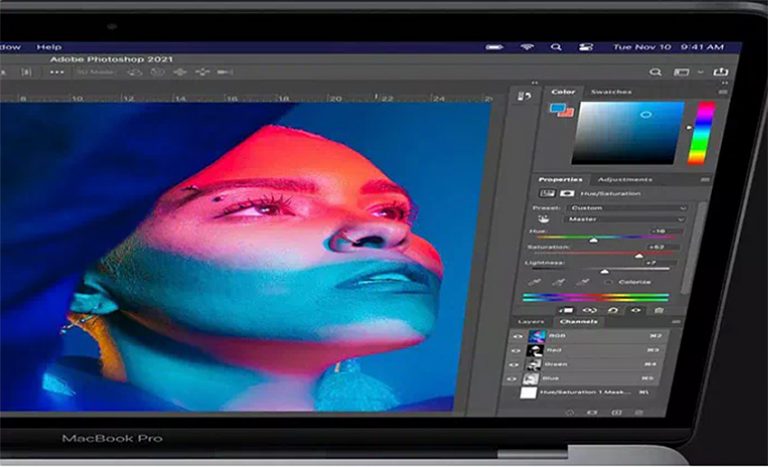This screenshot has height=467, width=768.
Task: Switch to the Swatches tab
Action: click(x=610, y=92)
